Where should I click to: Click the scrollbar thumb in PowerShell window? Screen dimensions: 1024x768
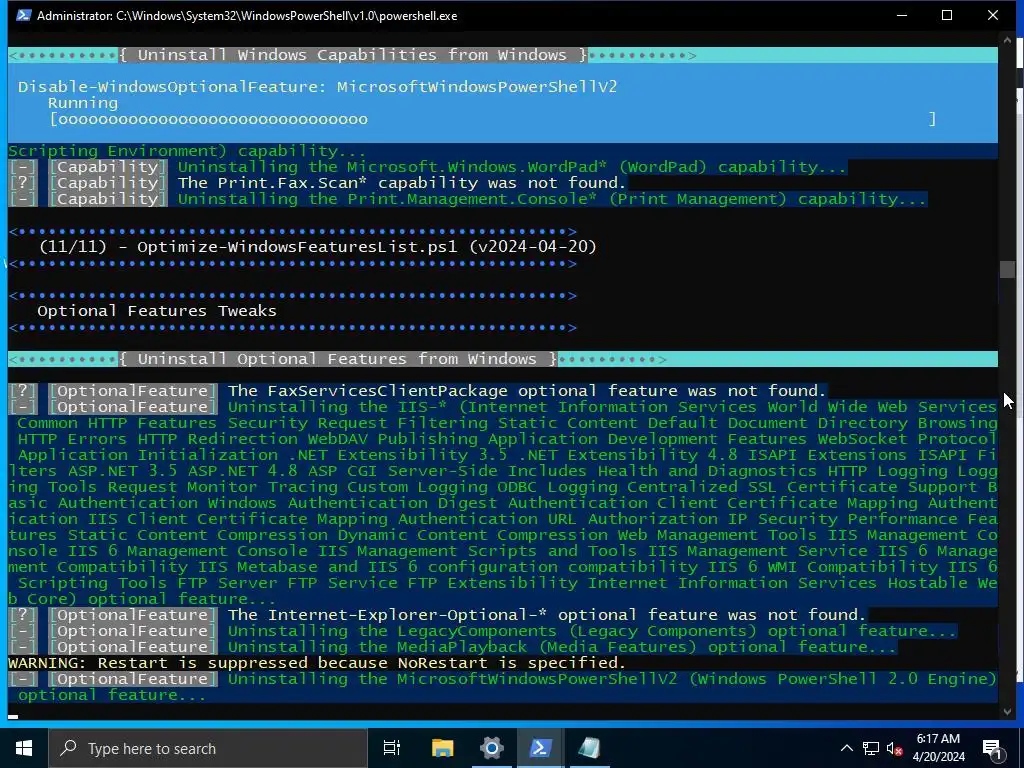tap(1006, 269)
